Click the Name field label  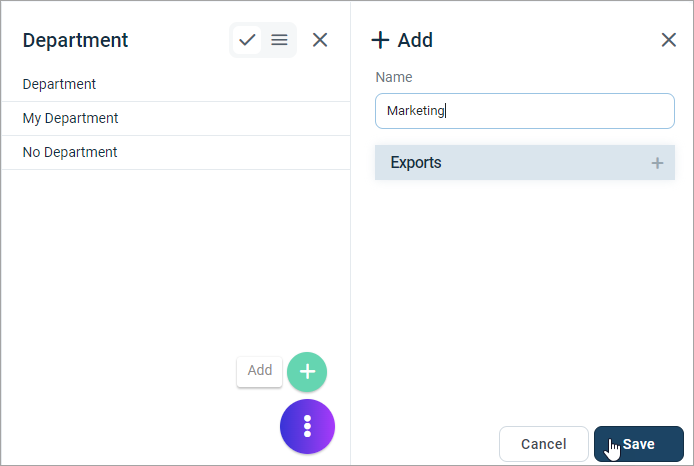pos(394,77)
